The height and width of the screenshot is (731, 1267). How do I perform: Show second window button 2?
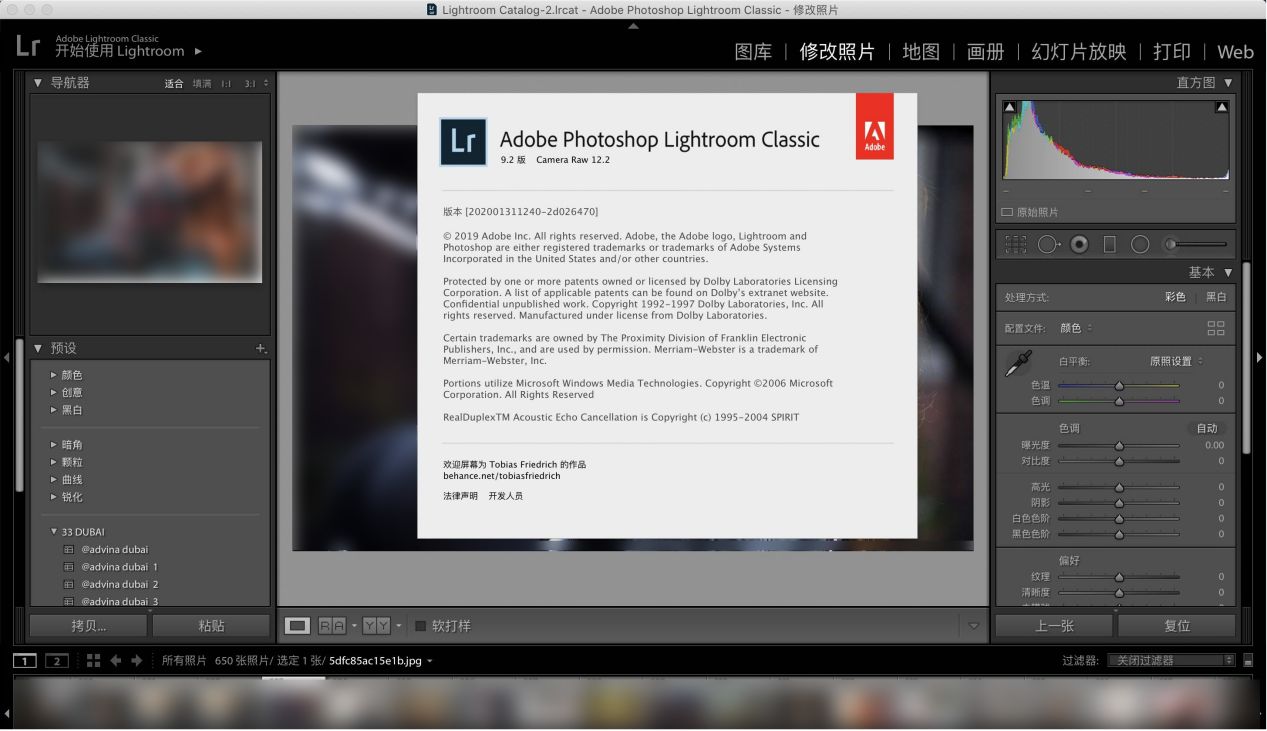(57, 661)
